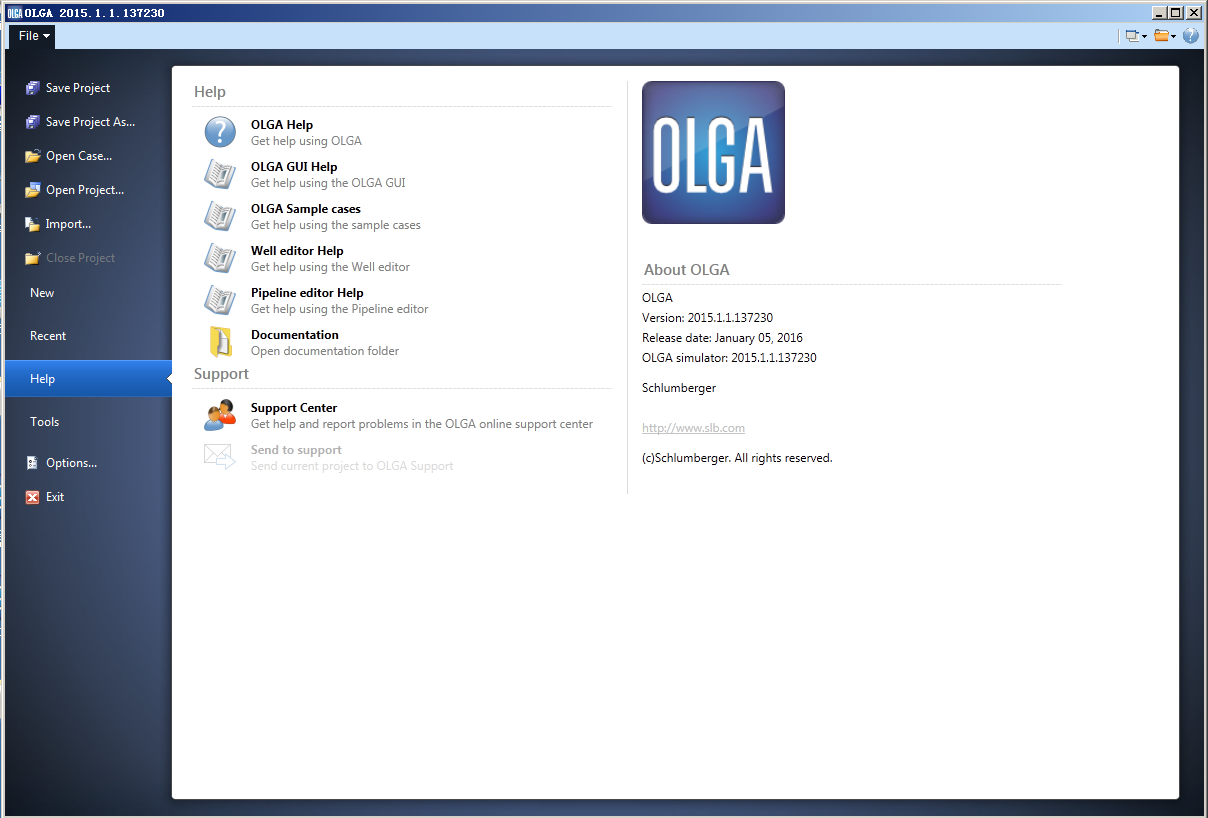Open the OLGA GUI Help book icon
The height and width of the screenshot is (818, 1208).
point(220,174)
